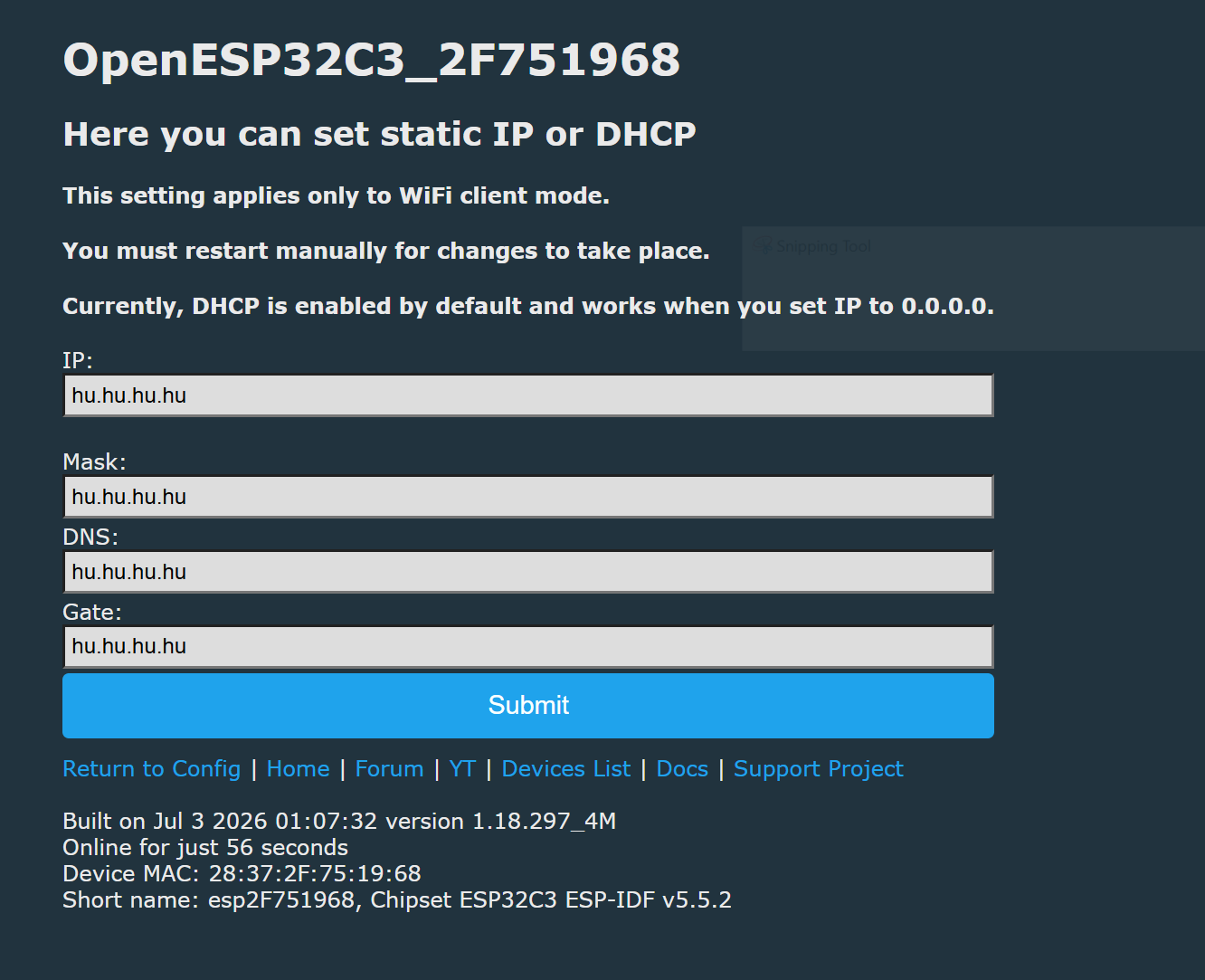Open the Forum link
The height and width of the screenshot is (980, 1205).
pos(389,769)
